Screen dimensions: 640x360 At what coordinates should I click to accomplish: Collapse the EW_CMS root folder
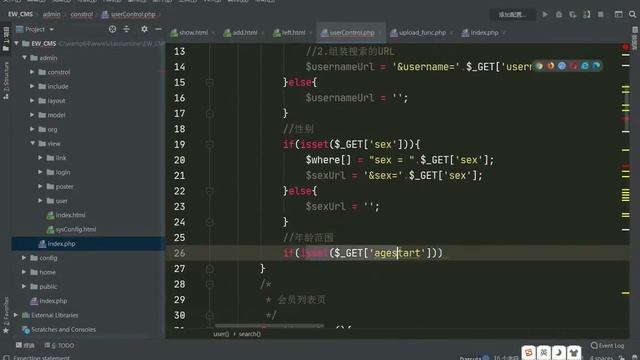16,43
